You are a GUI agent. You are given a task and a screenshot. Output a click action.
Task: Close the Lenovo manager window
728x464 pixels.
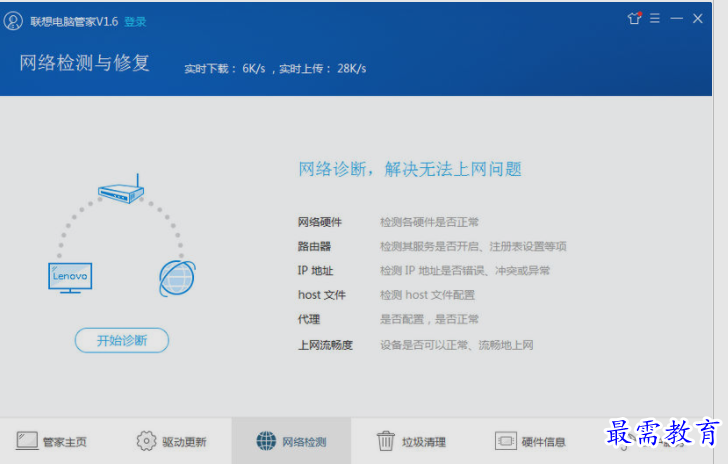pos(697,18)
